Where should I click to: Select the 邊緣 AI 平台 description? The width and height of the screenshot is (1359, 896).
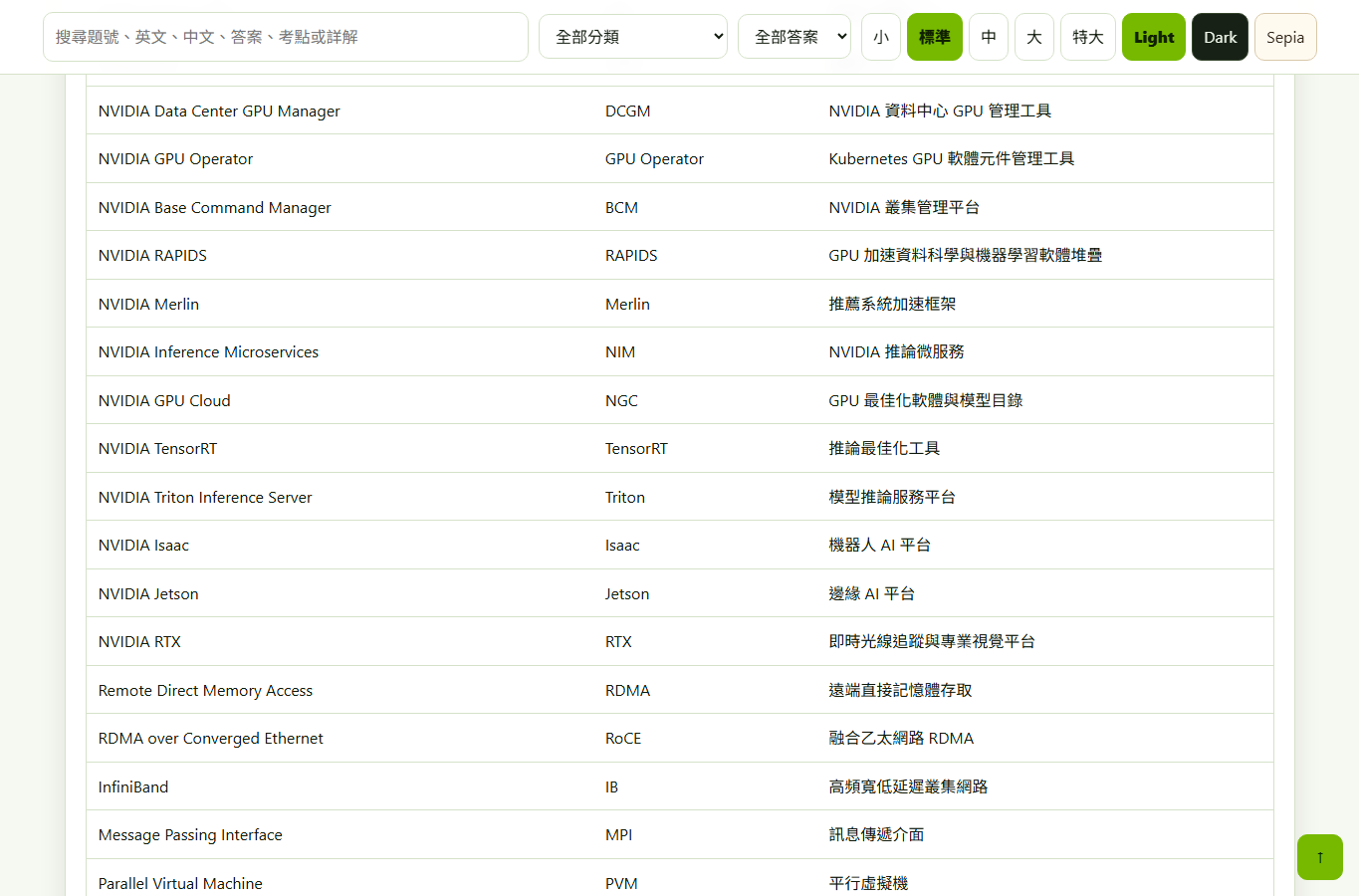click(872, 594)
